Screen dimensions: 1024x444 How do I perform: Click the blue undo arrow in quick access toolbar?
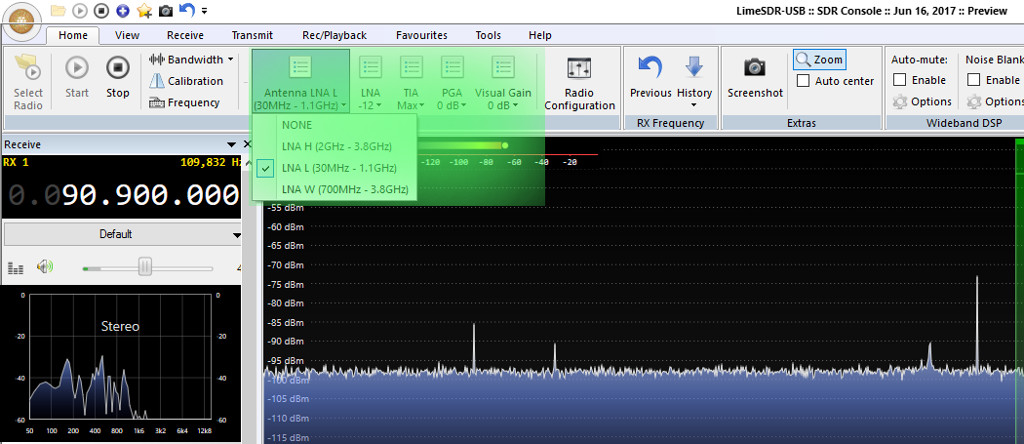pos(187,10)
